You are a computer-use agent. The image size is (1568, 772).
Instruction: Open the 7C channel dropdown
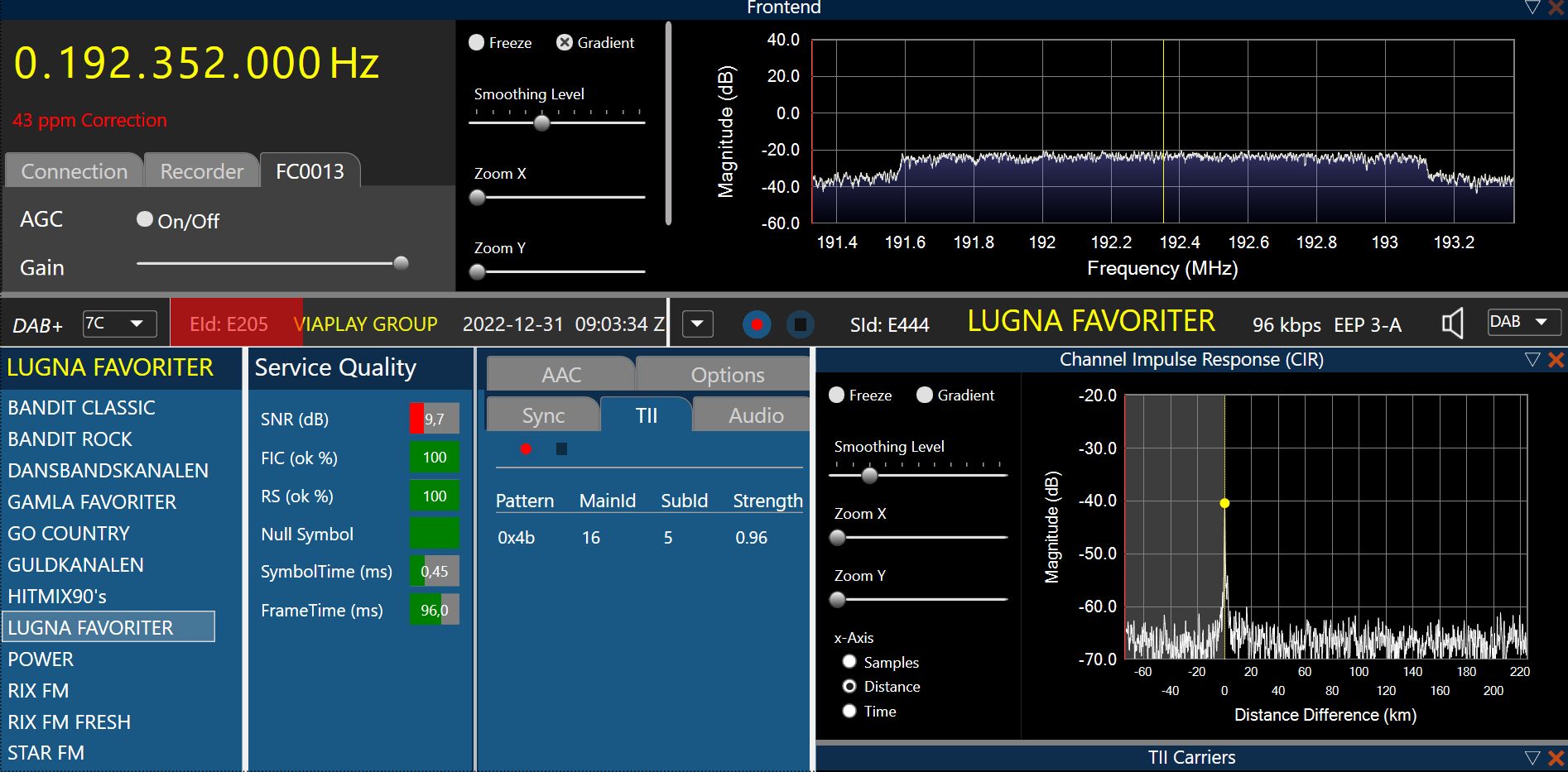120,324
